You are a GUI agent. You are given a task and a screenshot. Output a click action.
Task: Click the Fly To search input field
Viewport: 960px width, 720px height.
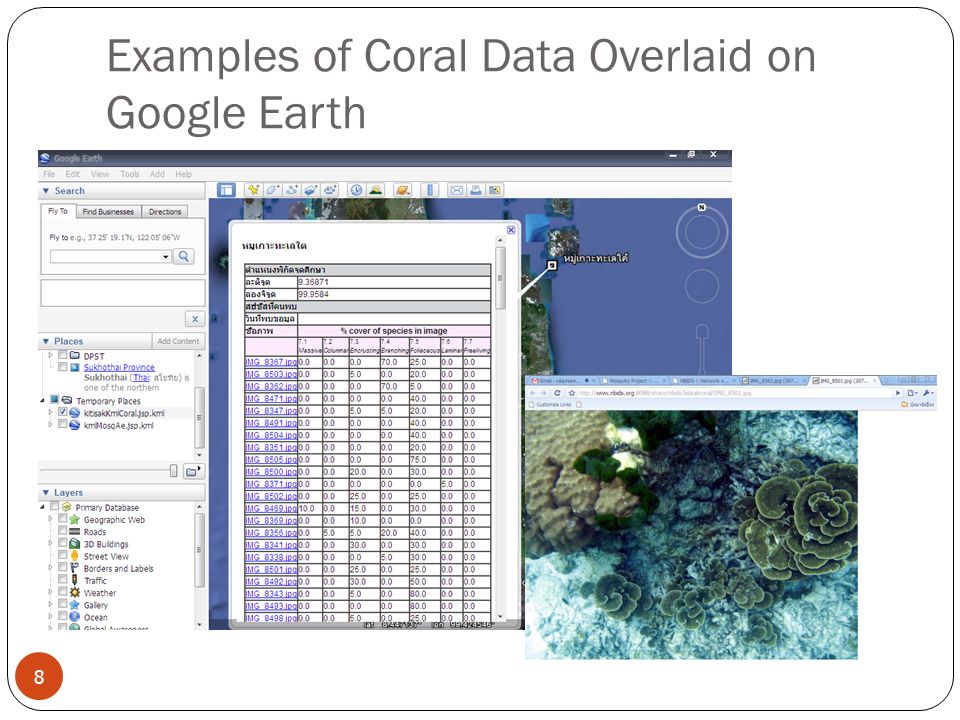(110, 257)
